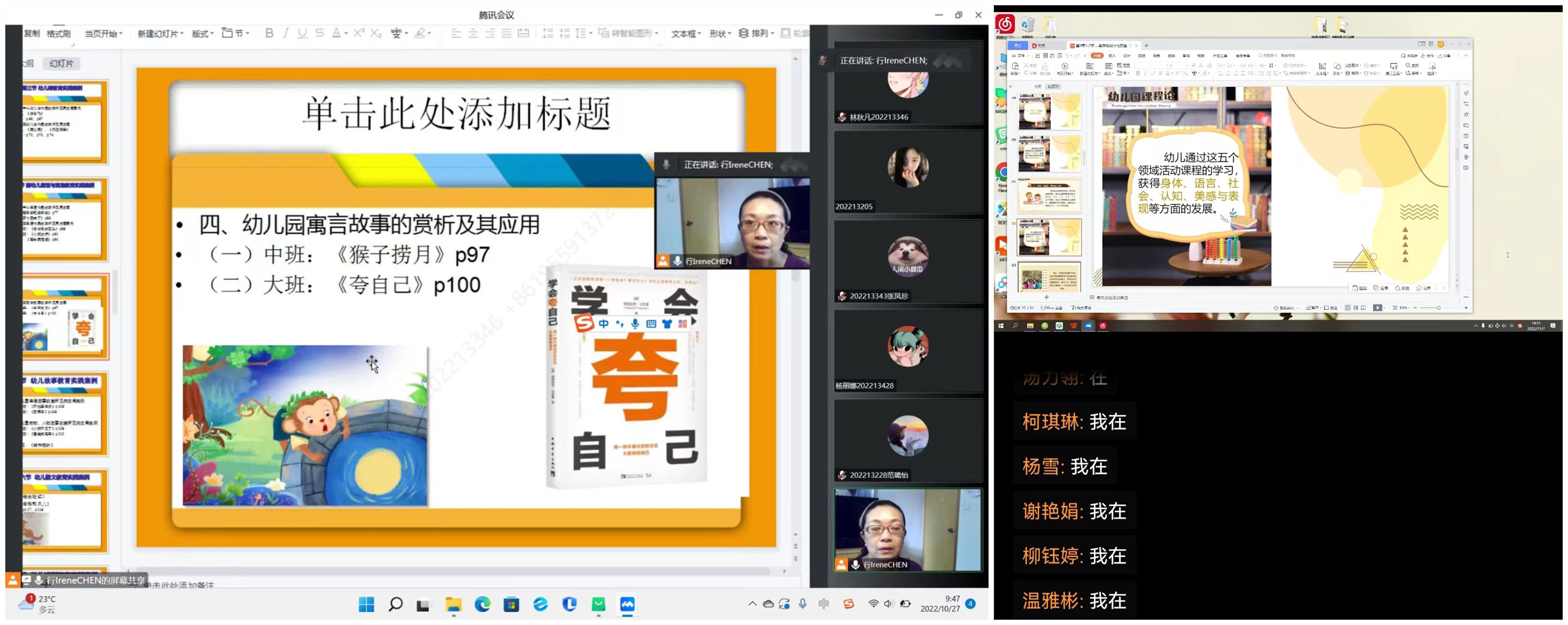Click the italic icon in left toolbar
1568x625 pixels.
click(286, 34)
